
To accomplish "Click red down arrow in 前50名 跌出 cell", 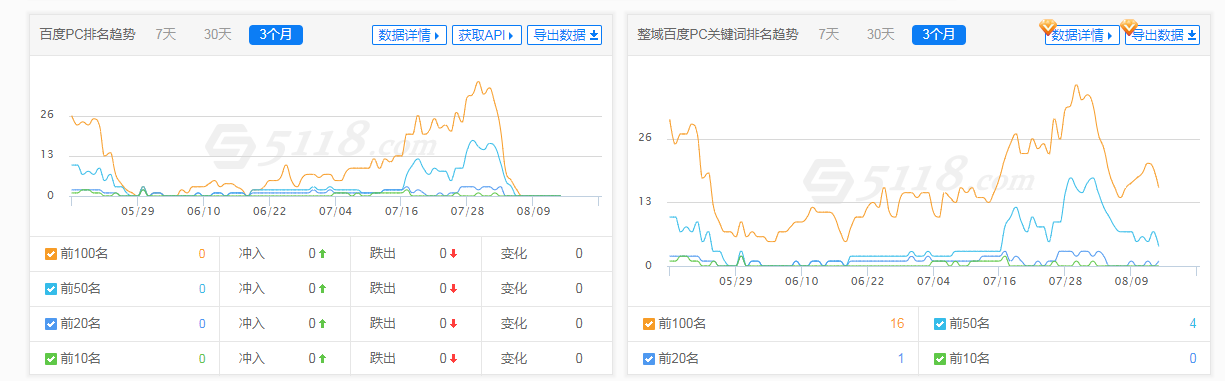I will 454,289.
